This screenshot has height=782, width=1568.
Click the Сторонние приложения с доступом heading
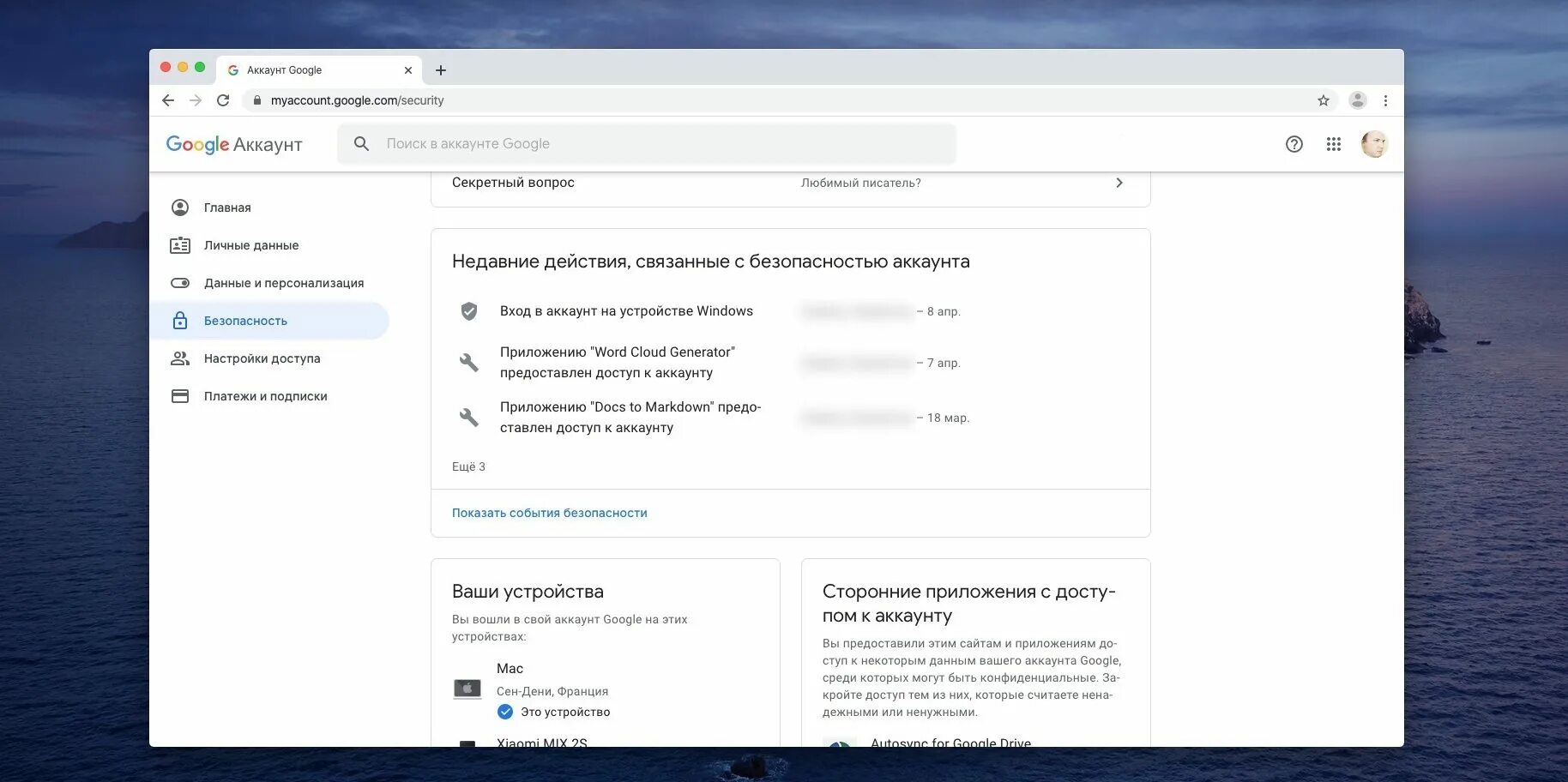tap(969, 603)
